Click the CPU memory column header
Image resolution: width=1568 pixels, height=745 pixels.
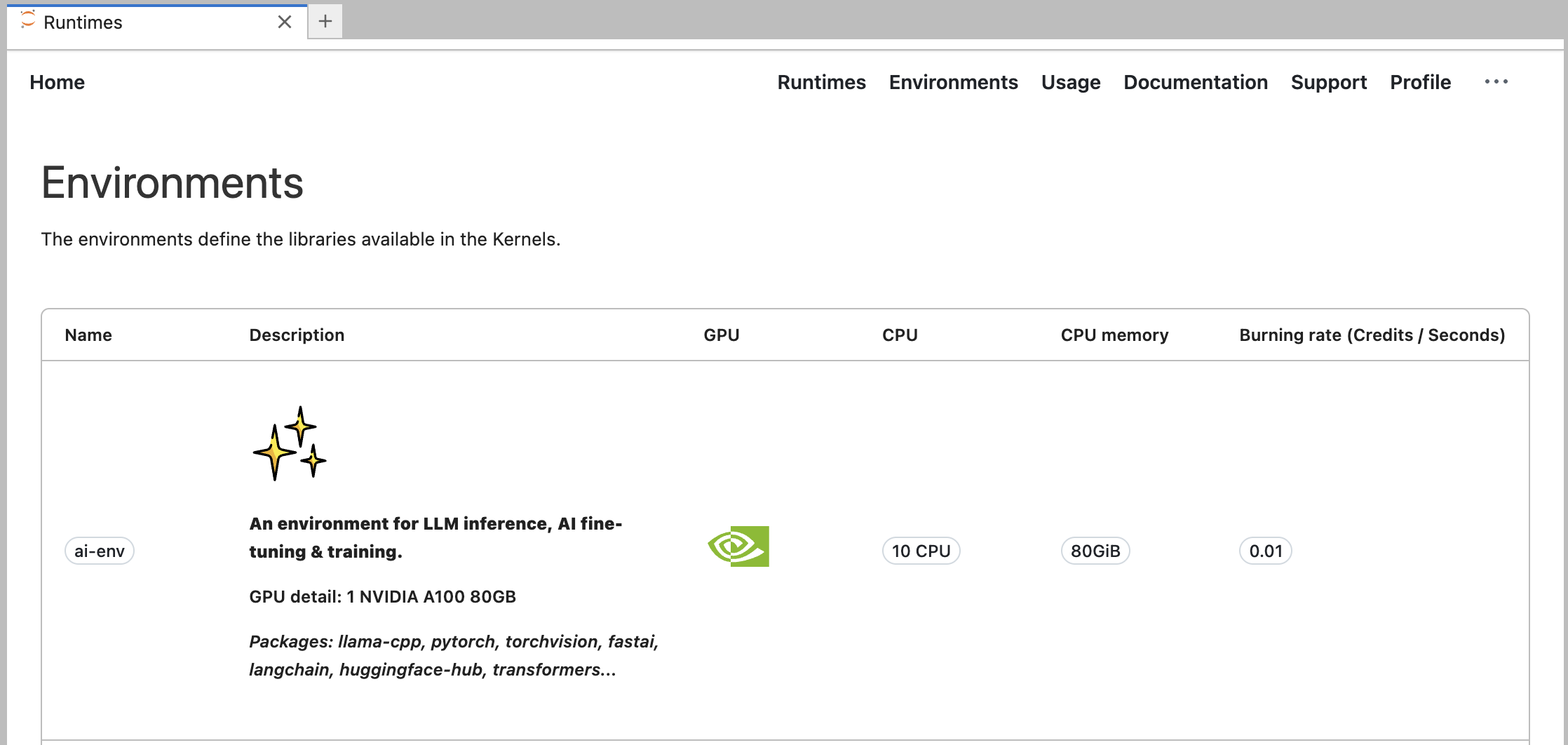tap(1114, 335)
